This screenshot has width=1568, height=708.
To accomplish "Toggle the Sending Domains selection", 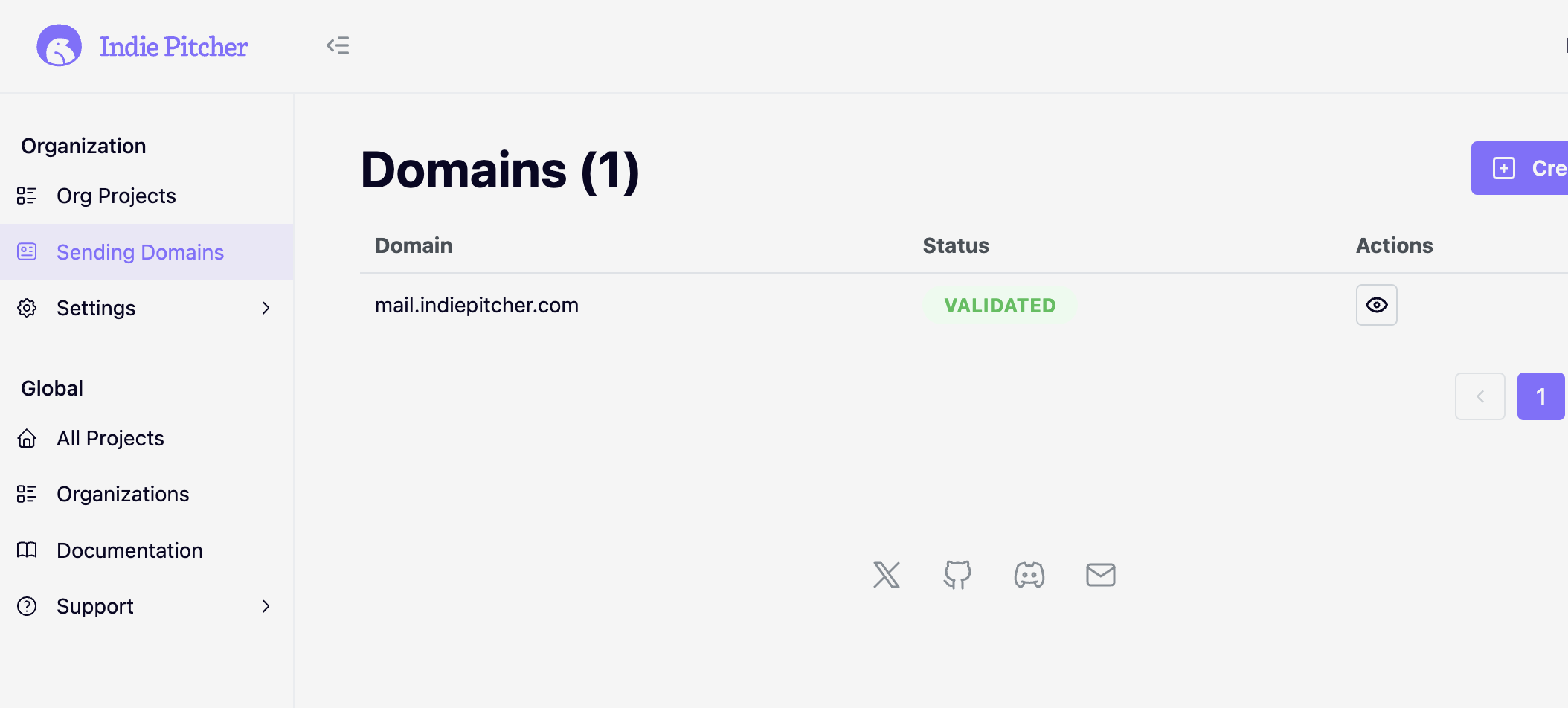I will 140,251.
